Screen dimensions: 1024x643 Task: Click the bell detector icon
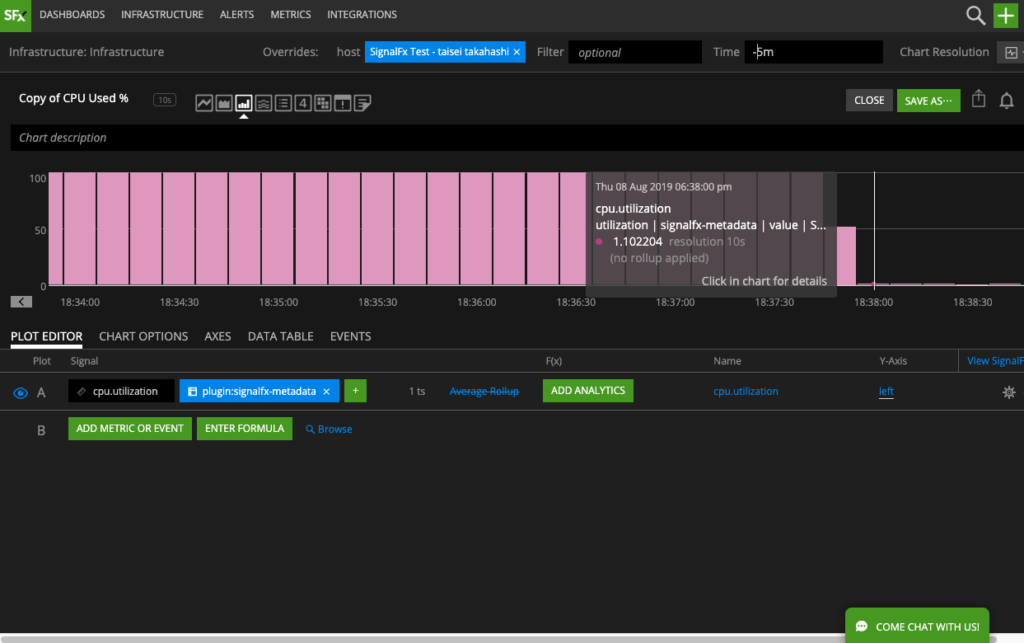point(1006,101)
